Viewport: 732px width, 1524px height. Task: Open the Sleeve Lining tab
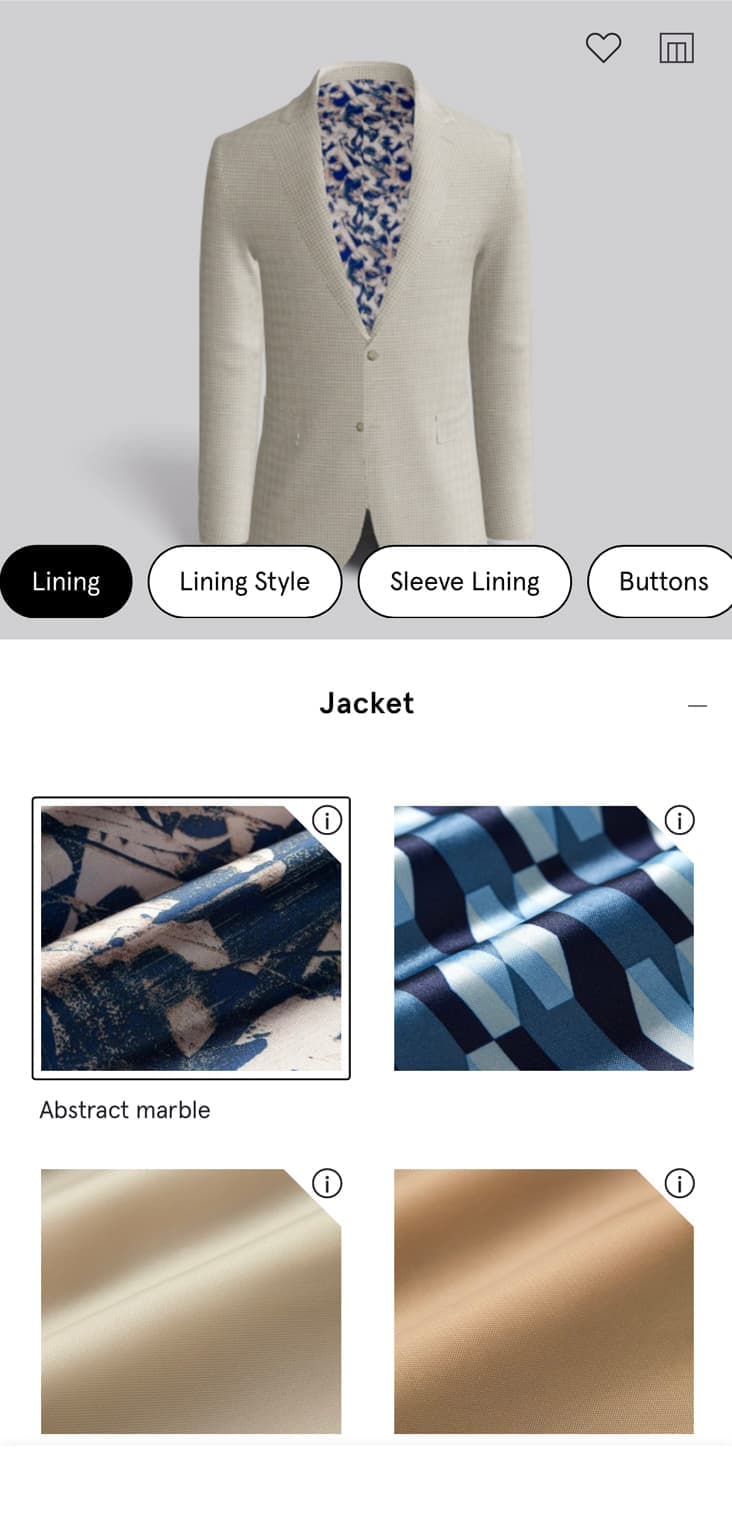point(465,581)
